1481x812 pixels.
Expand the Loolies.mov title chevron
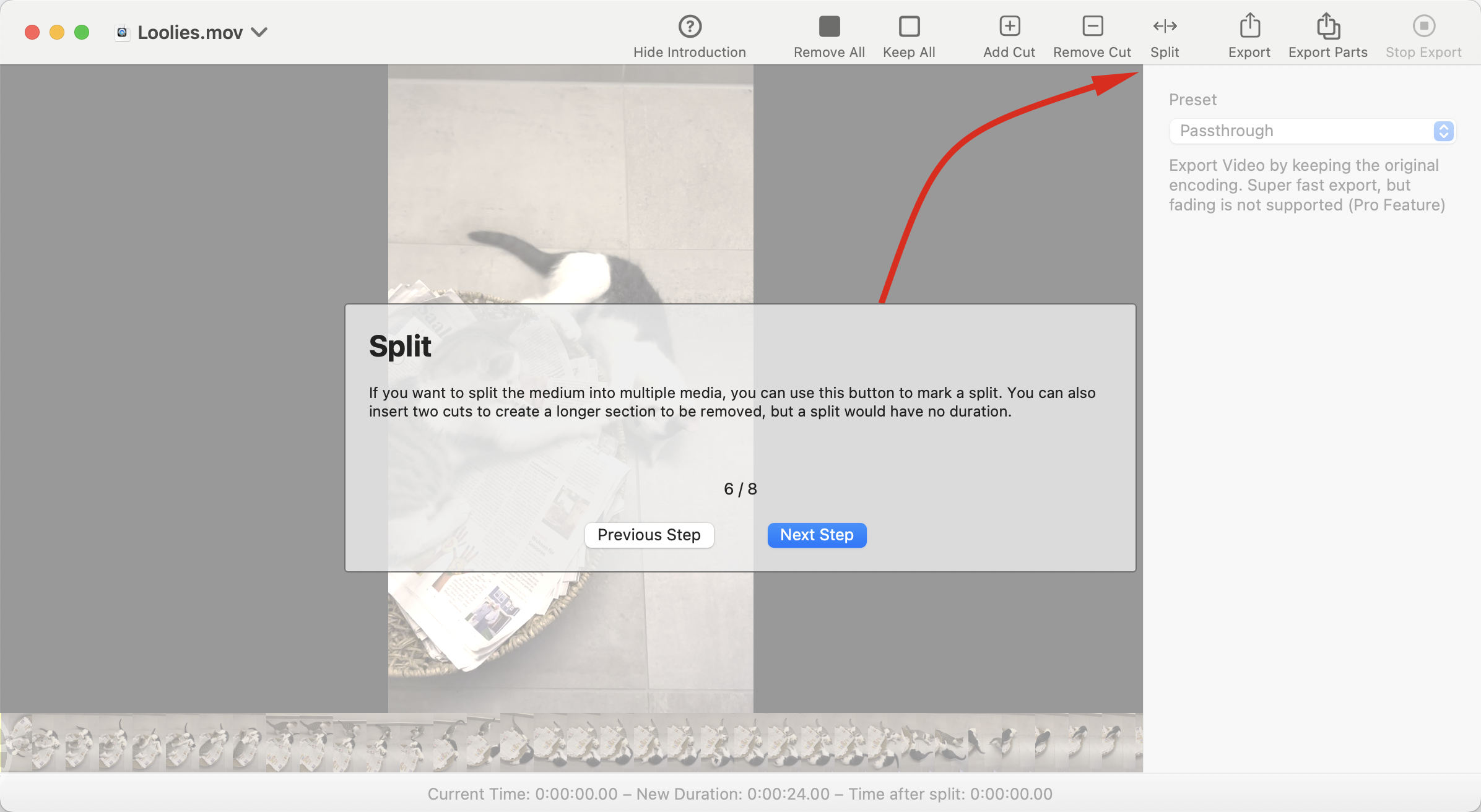[x=259, y=32]
